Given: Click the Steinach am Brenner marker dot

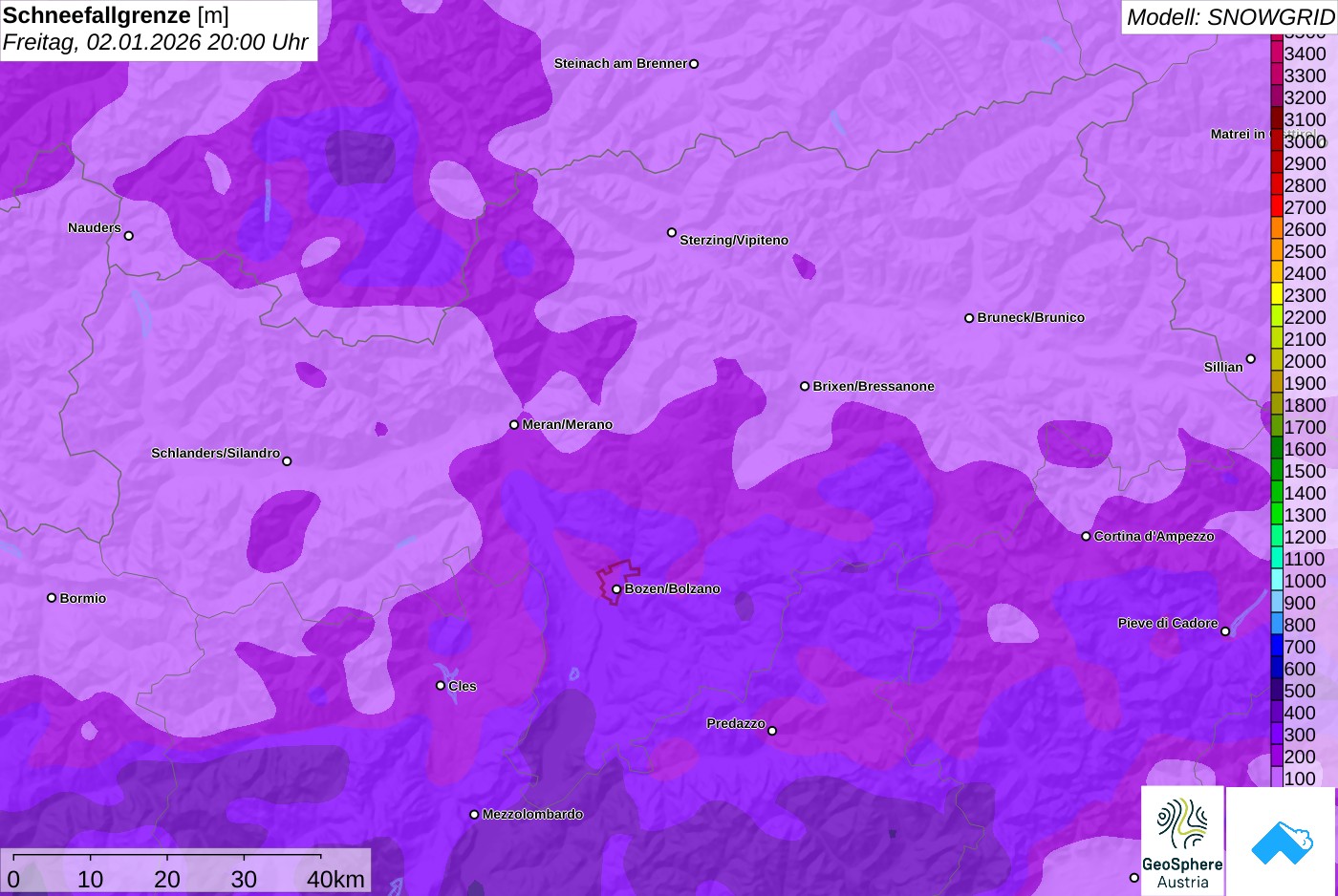Looking at the screenshot, I should pos(694,64).
